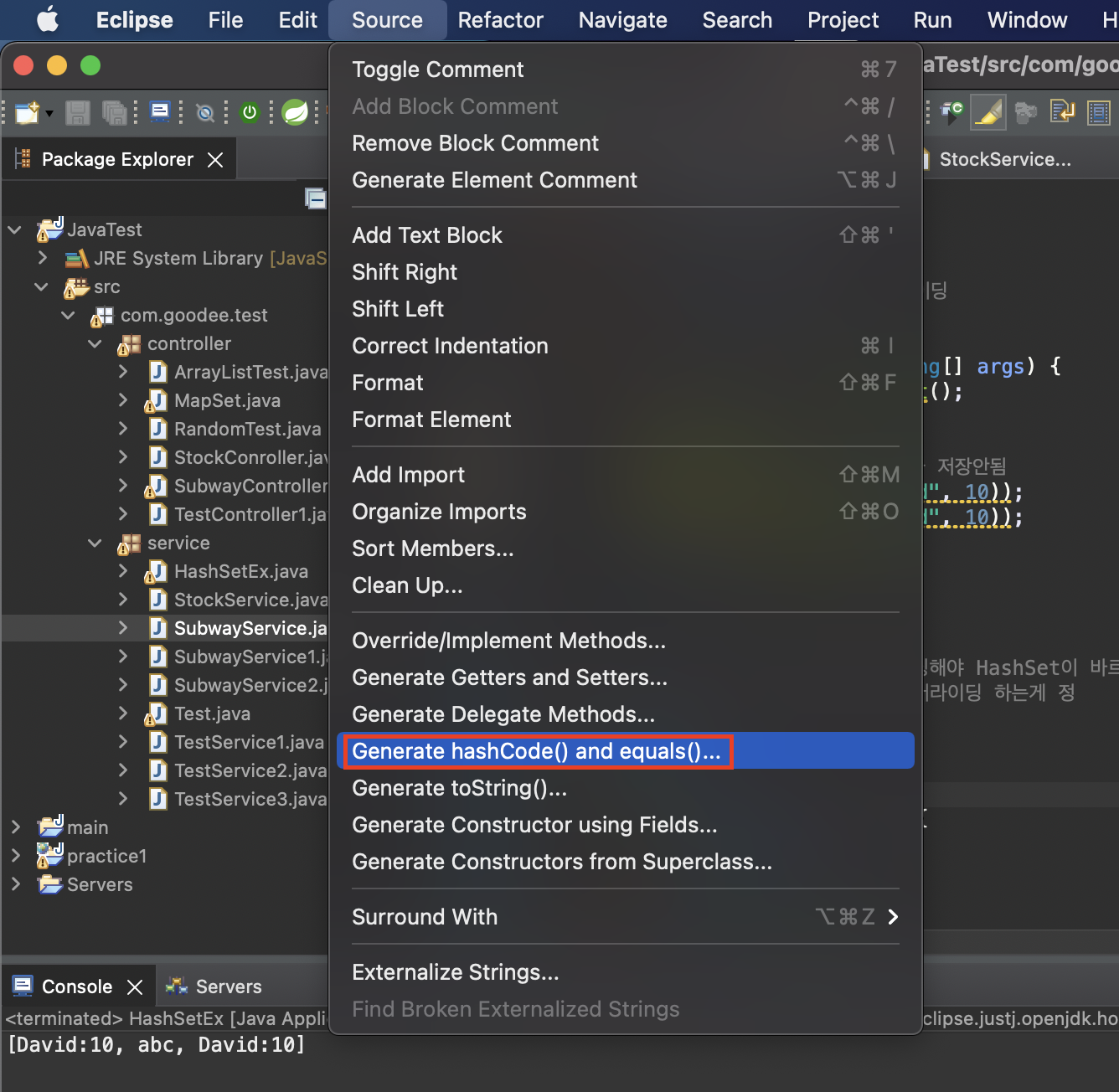Select Test.java file icon
Viewport: 1119px width, 1092px height.
click(157, 714)
